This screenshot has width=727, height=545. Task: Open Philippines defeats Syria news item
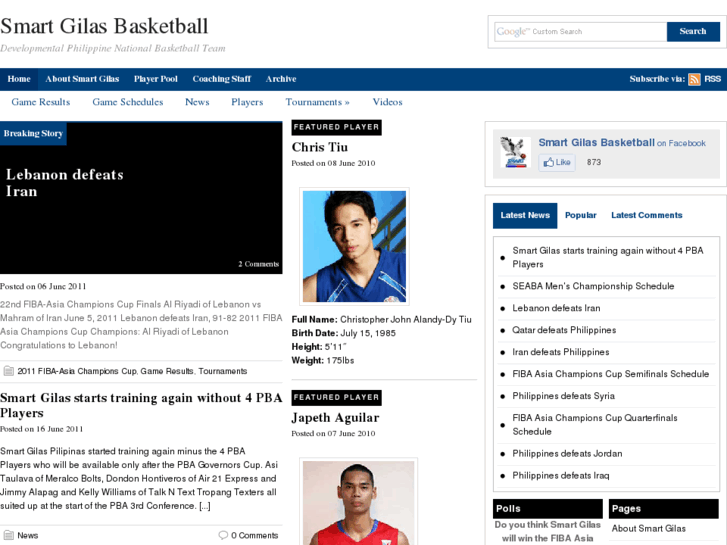[x=563, y=396]
